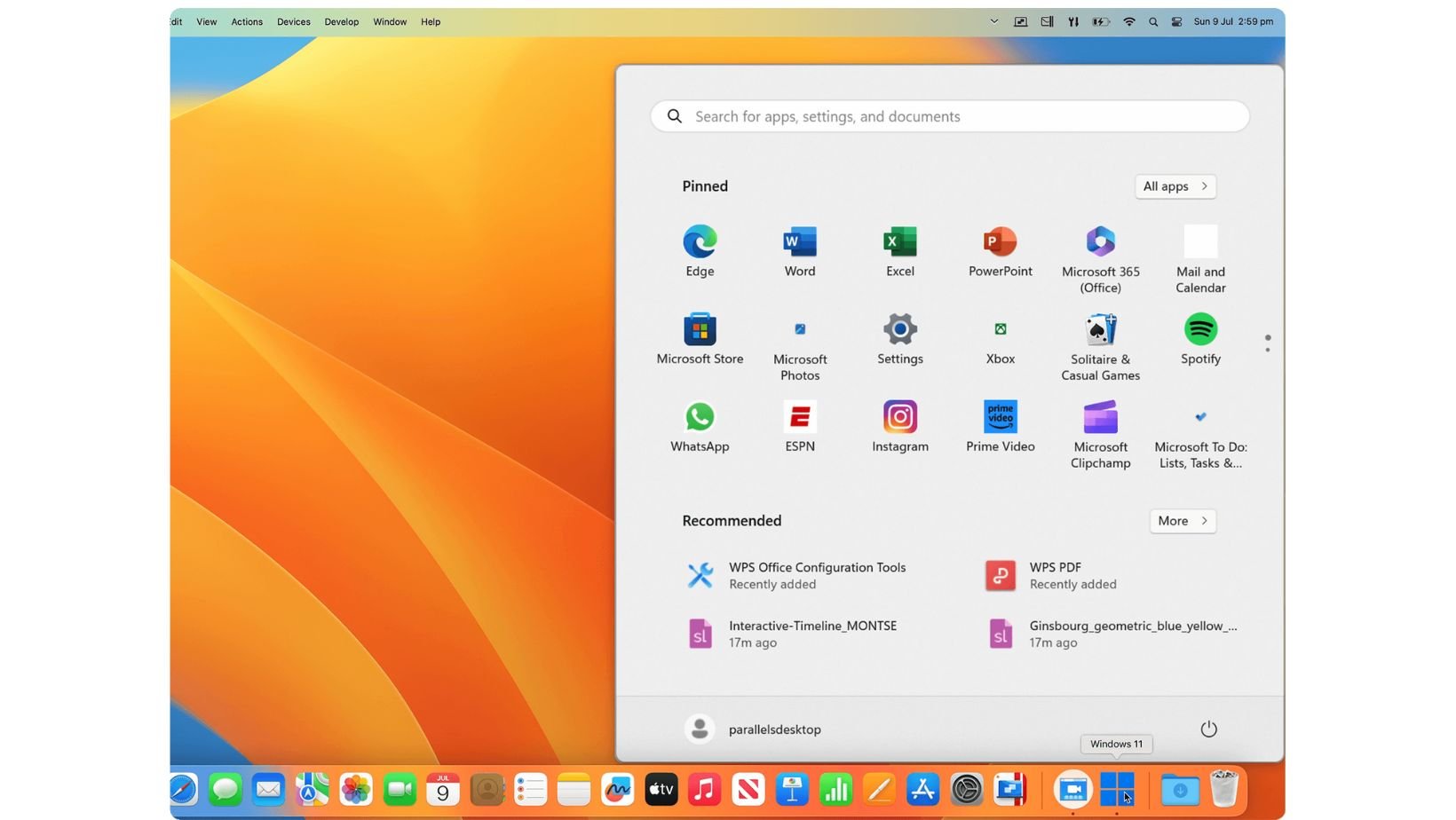
Task: Open the Help menu
Action: coord(431,22)
